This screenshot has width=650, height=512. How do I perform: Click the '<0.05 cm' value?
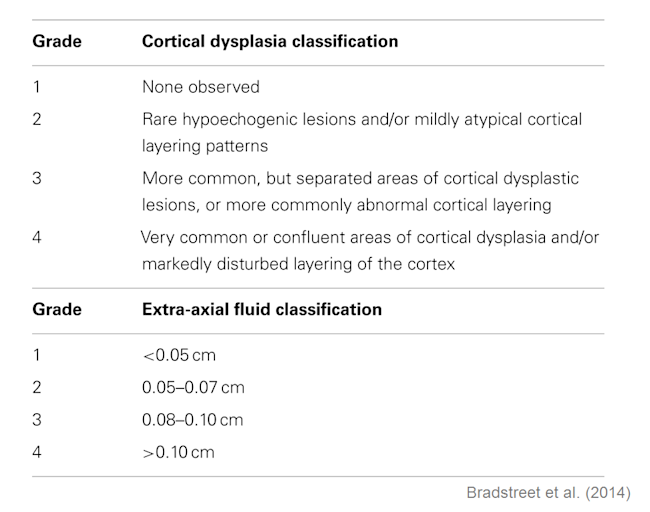[179, 355]
